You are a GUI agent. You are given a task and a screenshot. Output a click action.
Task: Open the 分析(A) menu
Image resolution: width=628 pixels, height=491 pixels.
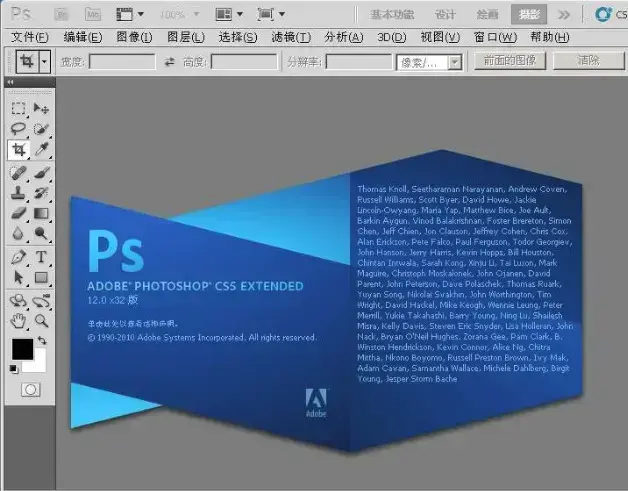pos(344,37)
